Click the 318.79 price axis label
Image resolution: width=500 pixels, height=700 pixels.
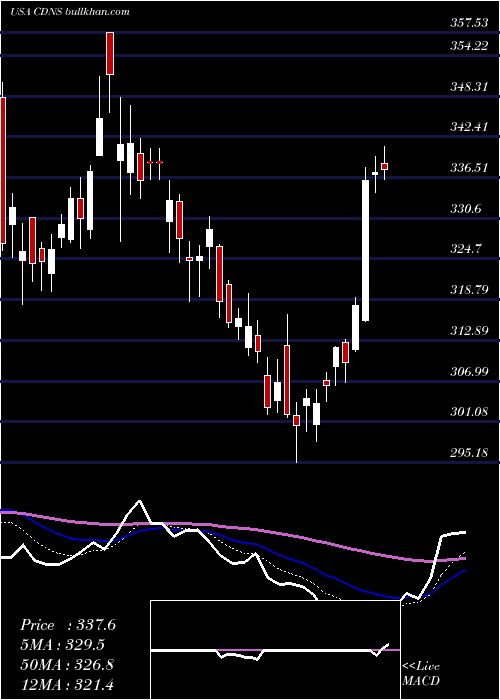click(x=469, y=290)
